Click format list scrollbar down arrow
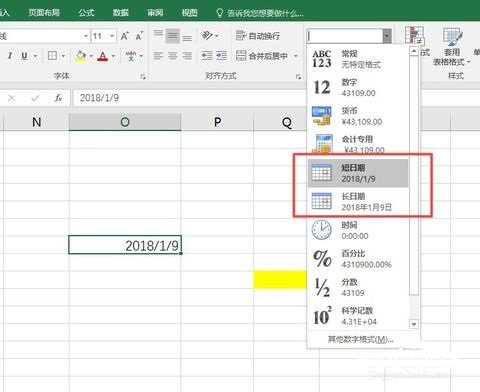The image size is (480, 392). tap(414, 324)
